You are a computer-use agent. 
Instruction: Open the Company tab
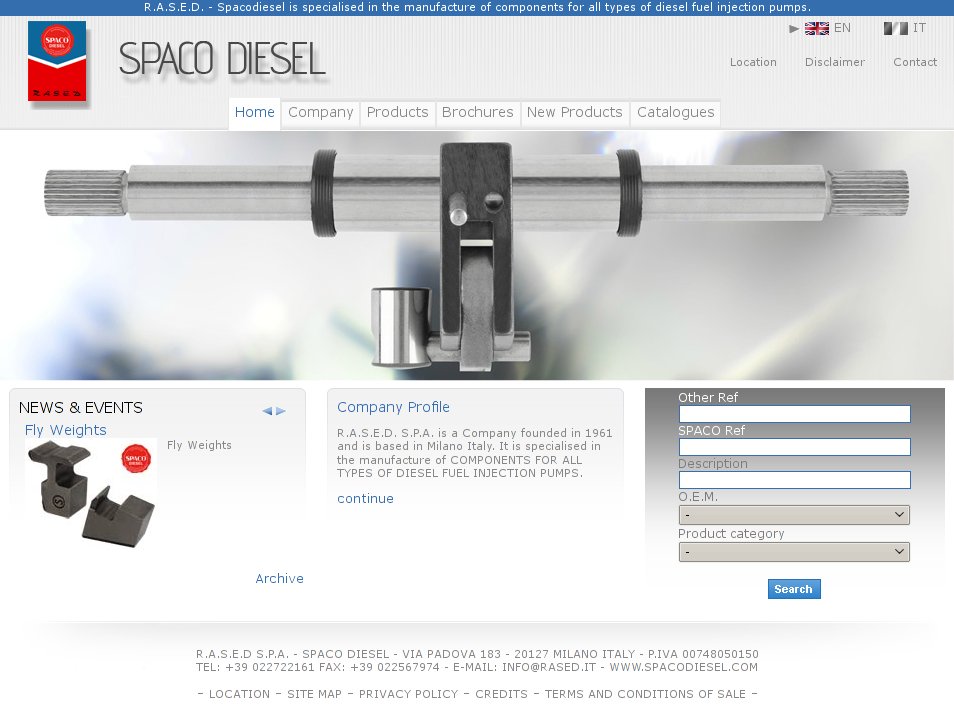point(321,113)
